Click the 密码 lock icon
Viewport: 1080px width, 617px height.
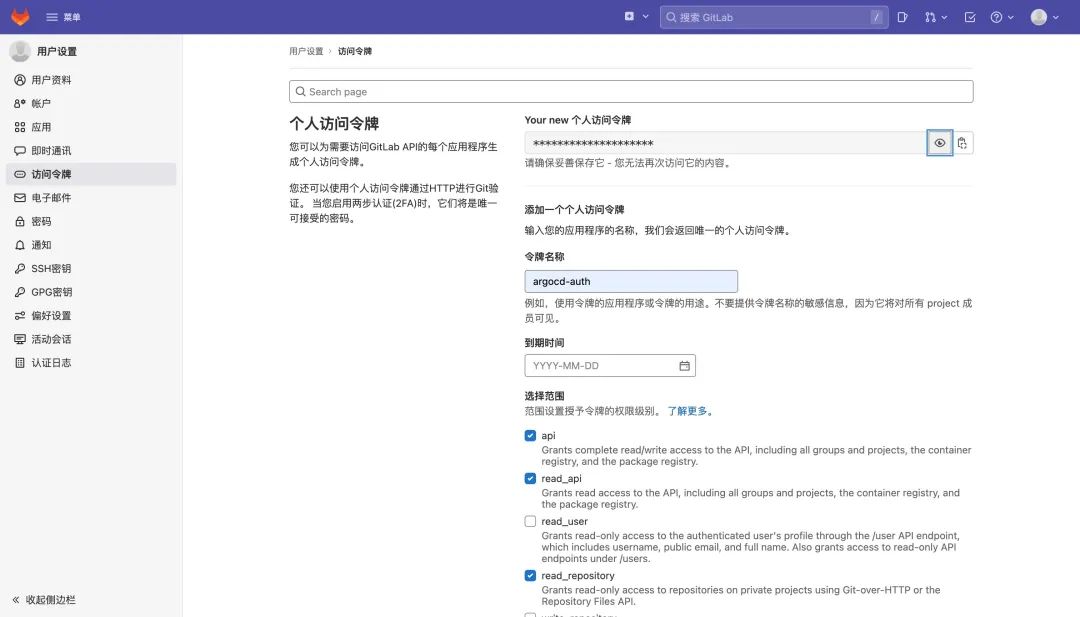tap(20, 221)
